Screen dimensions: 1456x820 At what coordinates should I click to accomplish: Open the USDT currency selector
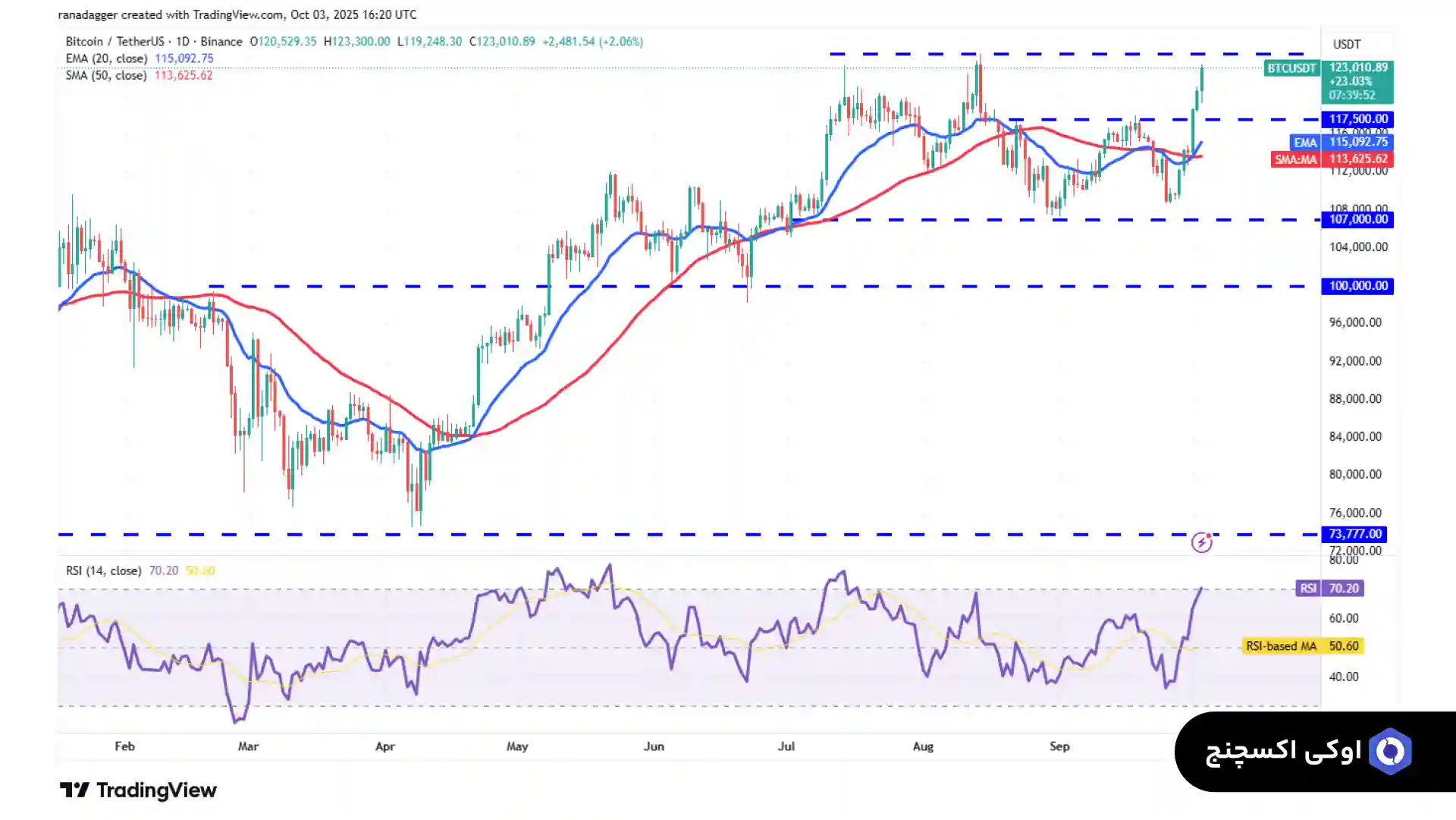(1347, 44)
